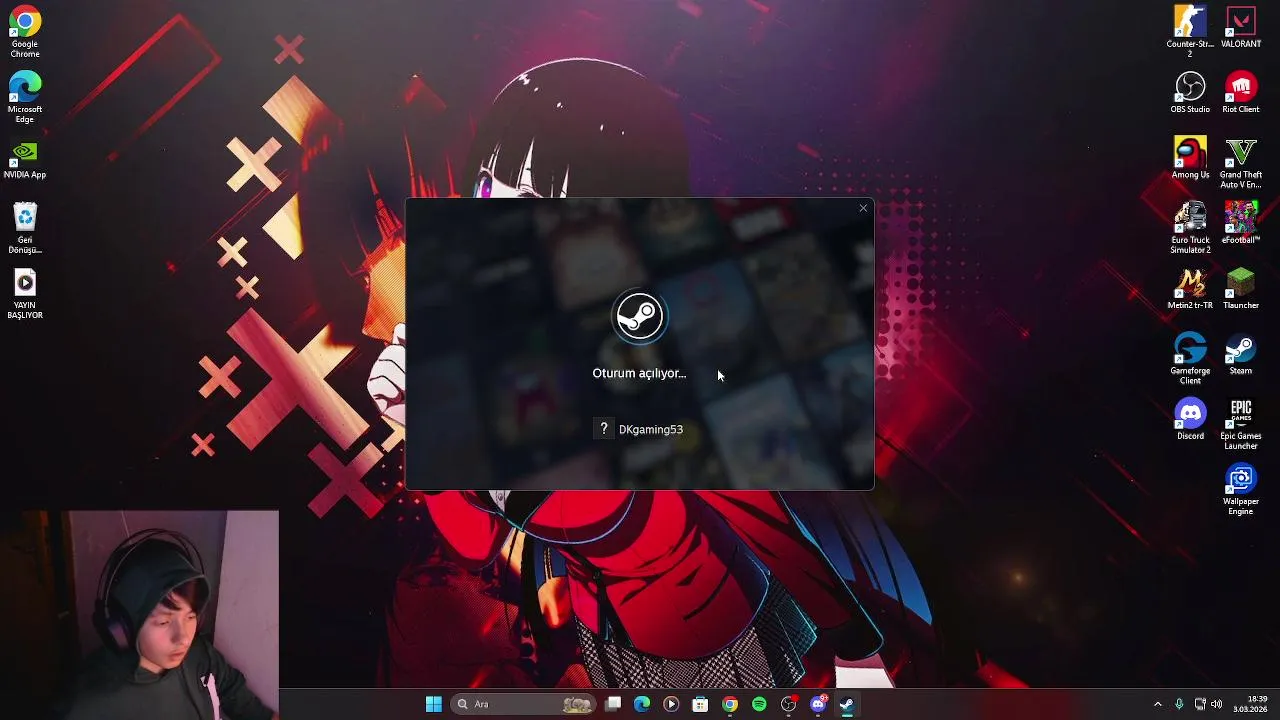This screenshot has height=720, width=1280.
Task: Open NVIDIA App desktop shortcut
Action: point(25,161)
